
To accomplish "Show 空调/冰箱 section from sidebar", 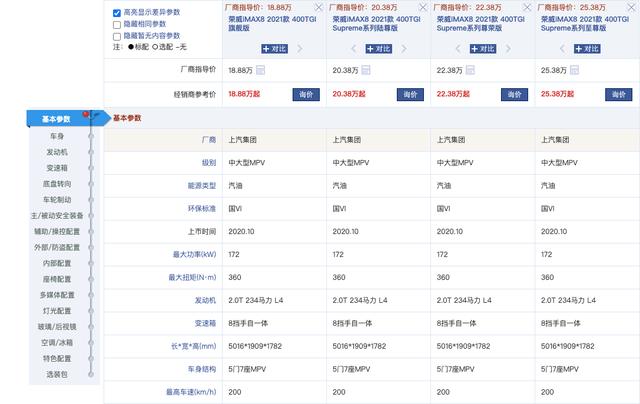I will [57, 343].
